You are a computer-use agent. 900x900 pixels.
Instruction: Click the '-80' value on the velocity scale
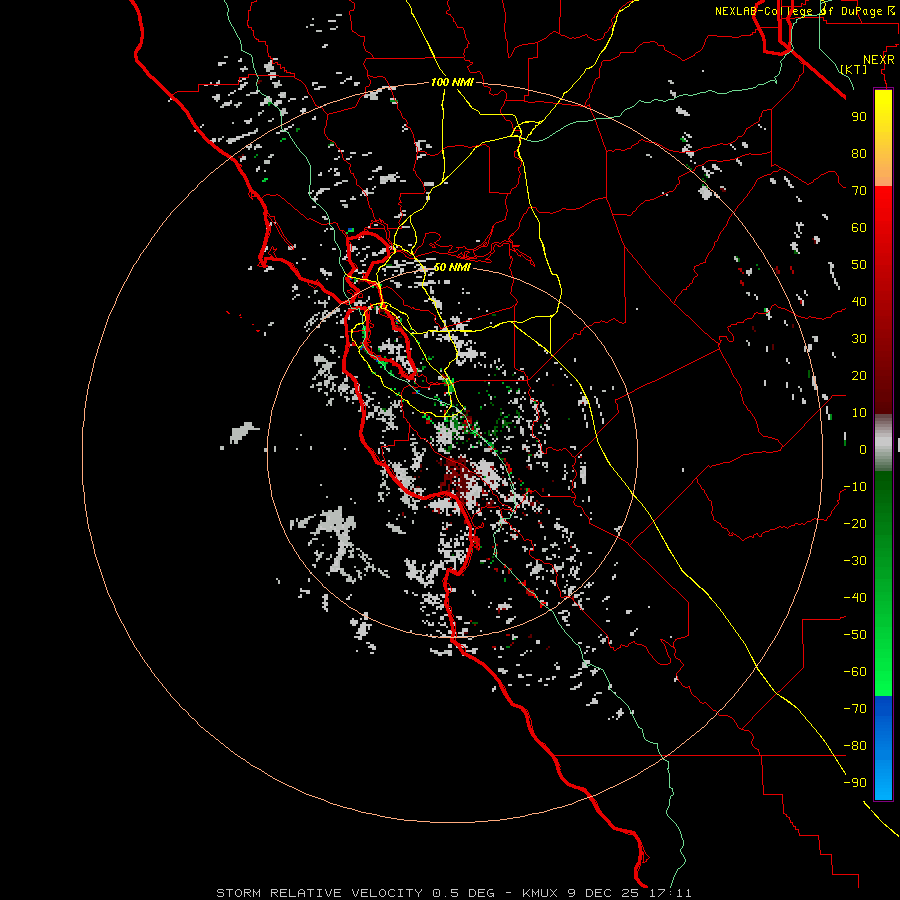click(855, 746)
